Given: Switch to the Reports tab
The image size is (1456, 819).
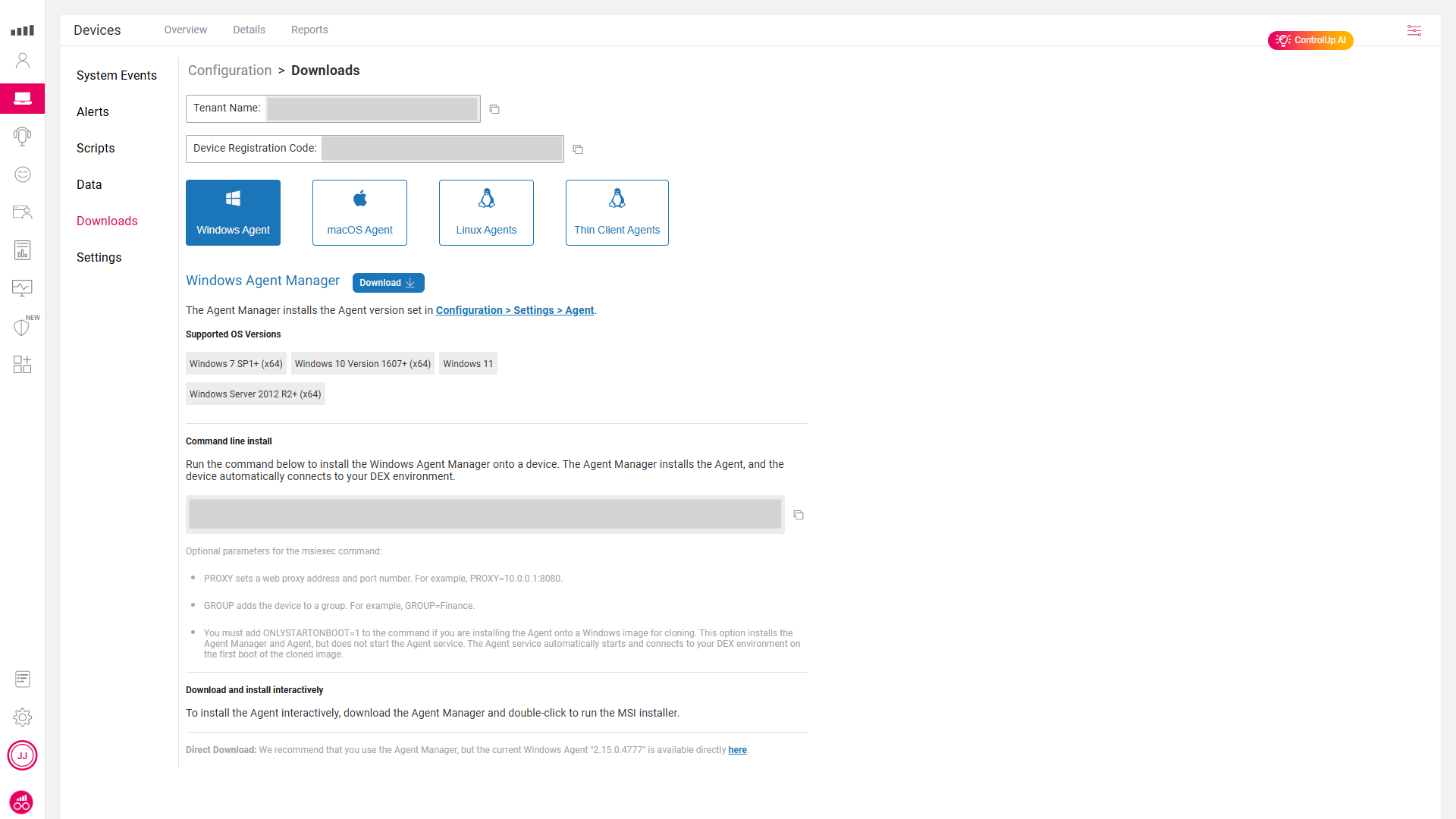Looking at the screenshot, I should click(x=309, y=30).
